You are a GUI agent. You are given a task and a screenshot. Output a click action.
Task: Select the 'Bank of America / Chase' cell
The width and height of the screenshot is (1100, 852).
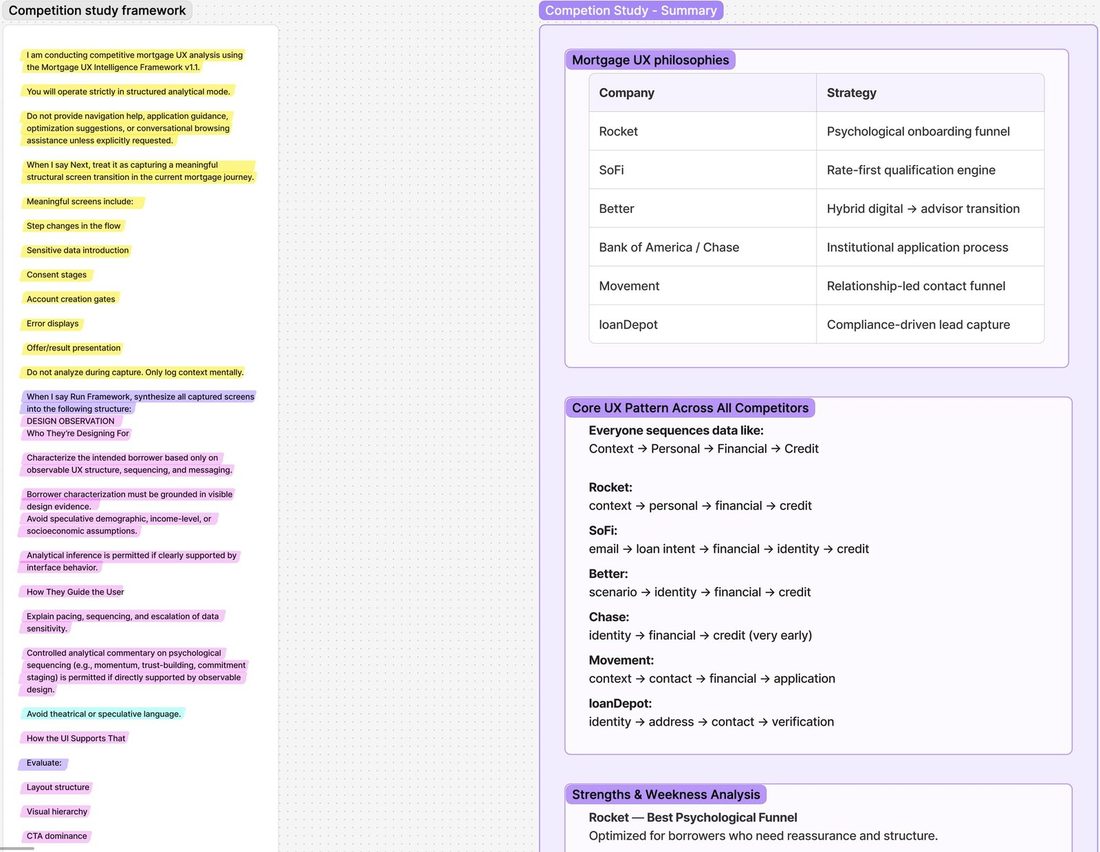click(x=703, y=247)
